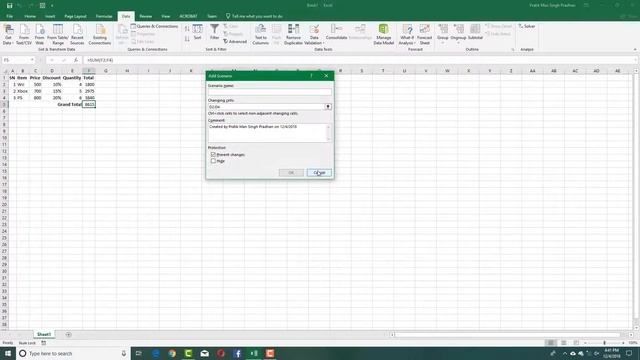
Task: Click the collapse dialog range selector button
Action: [x=328, y=107]
